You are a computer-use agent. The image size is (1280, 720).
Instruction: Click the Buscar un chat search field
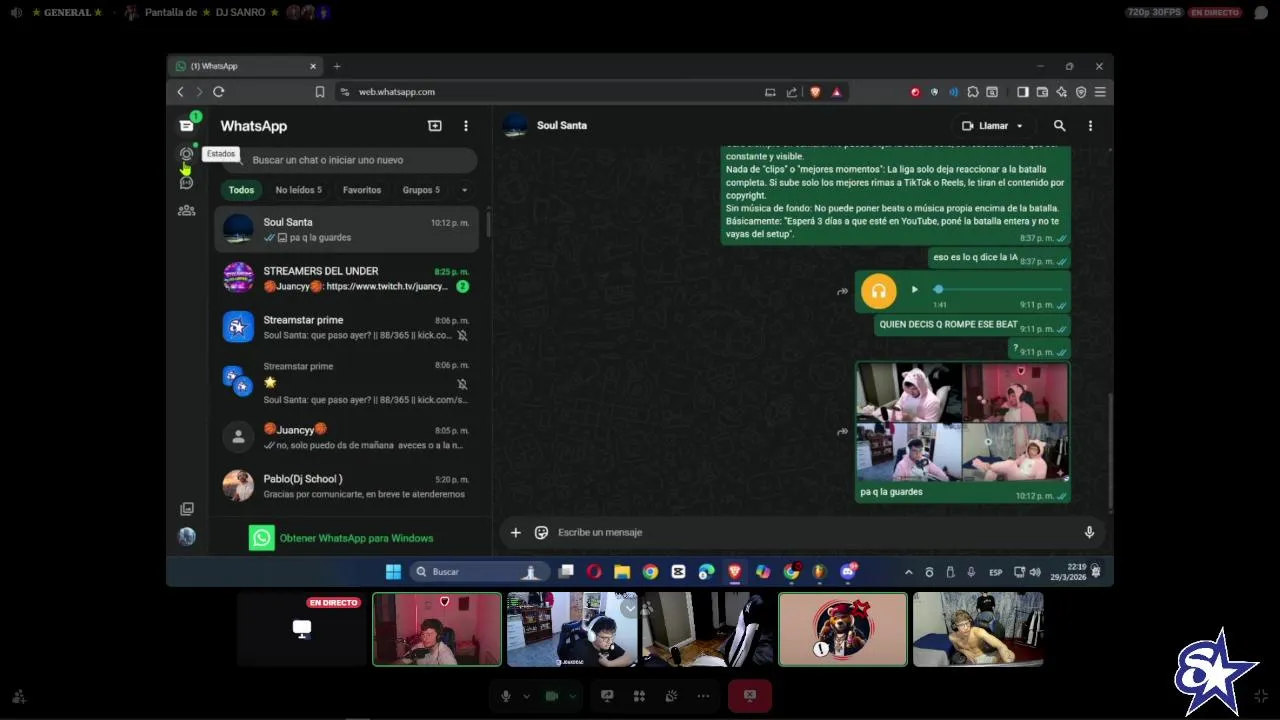pos(349,160)
